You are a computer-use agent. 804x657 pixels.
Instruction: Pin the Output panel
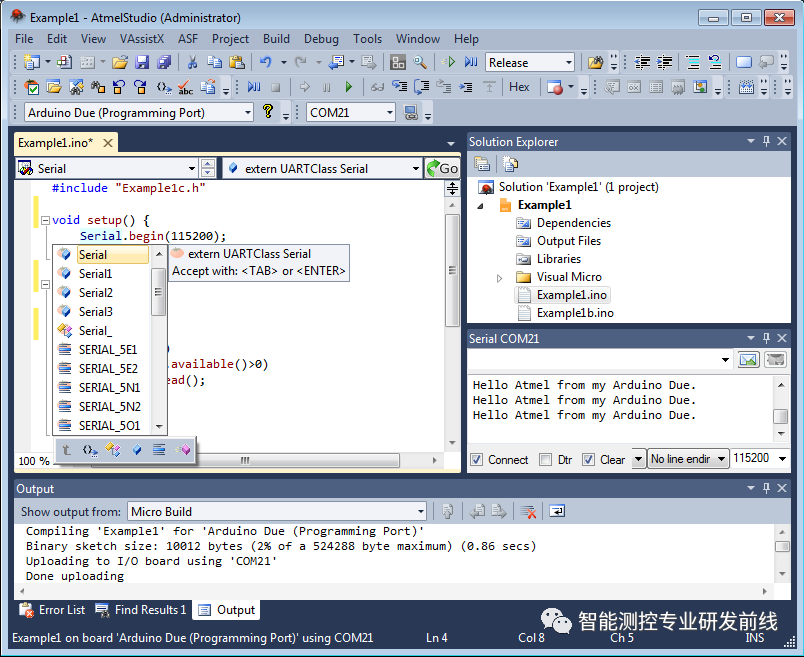pos(766,488)
